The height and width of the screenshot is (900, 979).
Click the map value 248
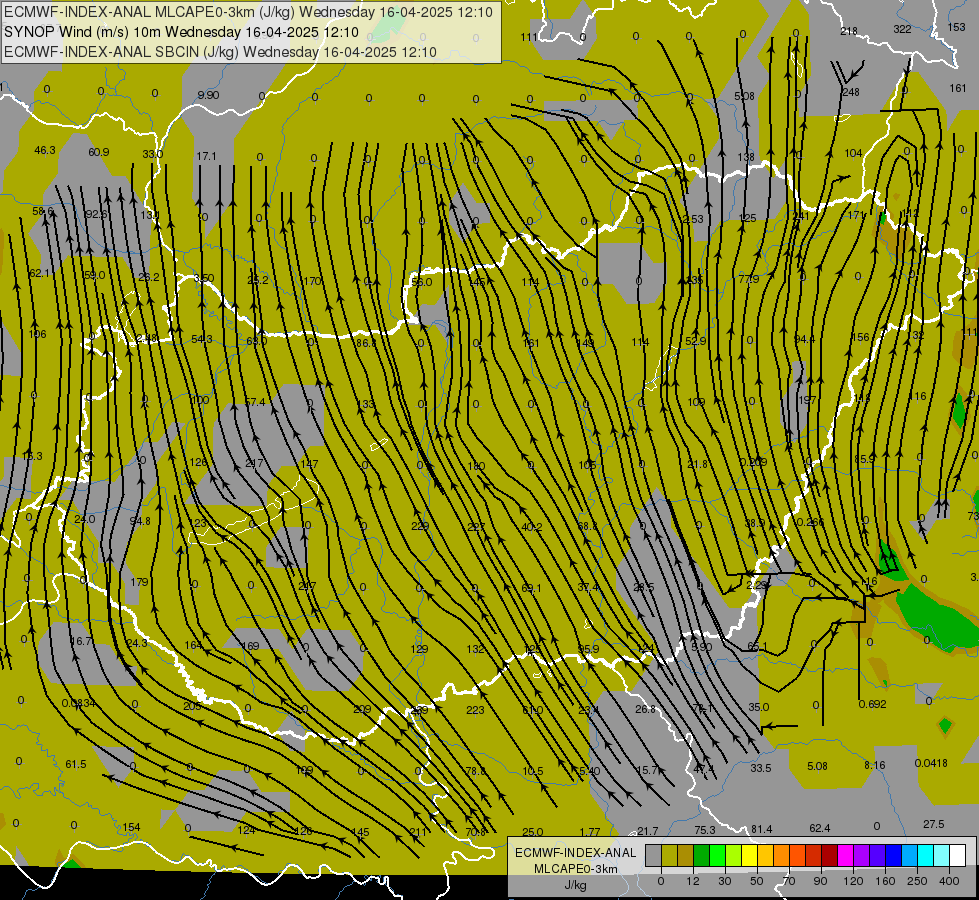point(851,92)
